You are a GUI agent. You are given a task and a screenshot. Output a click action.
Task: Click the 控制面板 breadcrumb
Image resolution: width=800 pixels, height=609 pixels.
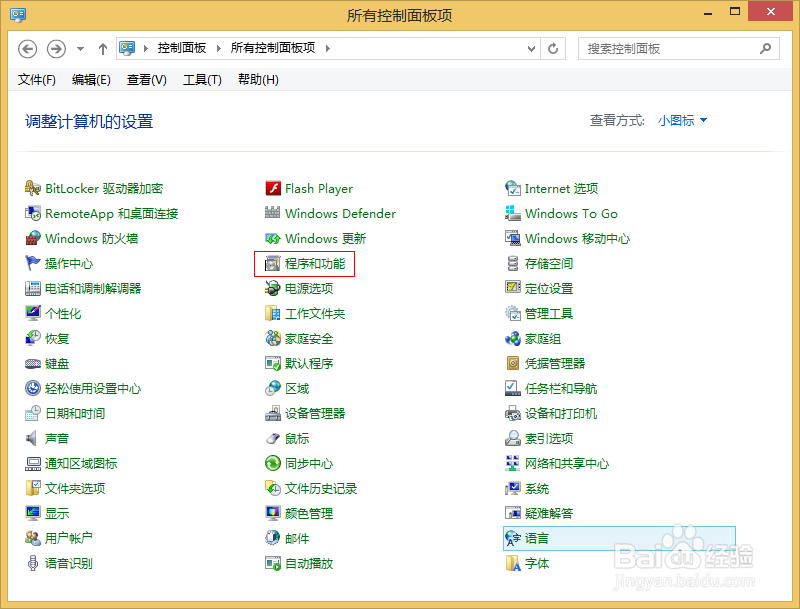click(x=182, y=48)
